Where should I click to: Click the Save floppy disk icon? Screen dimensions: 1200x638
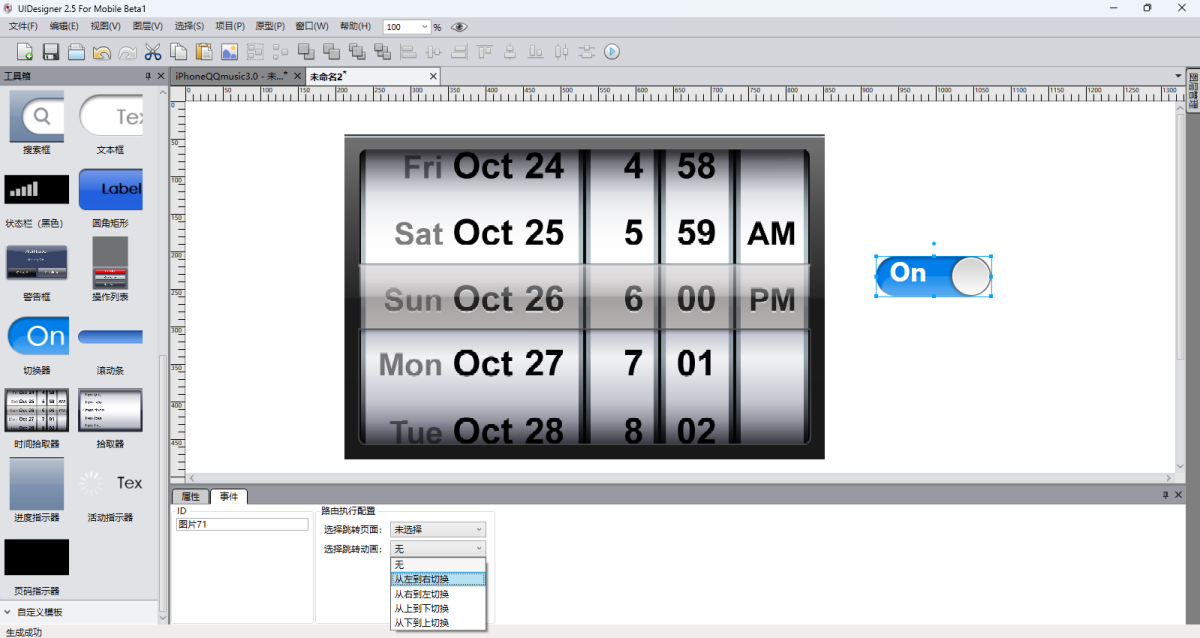pyautogui.click(x=51, y=51)
